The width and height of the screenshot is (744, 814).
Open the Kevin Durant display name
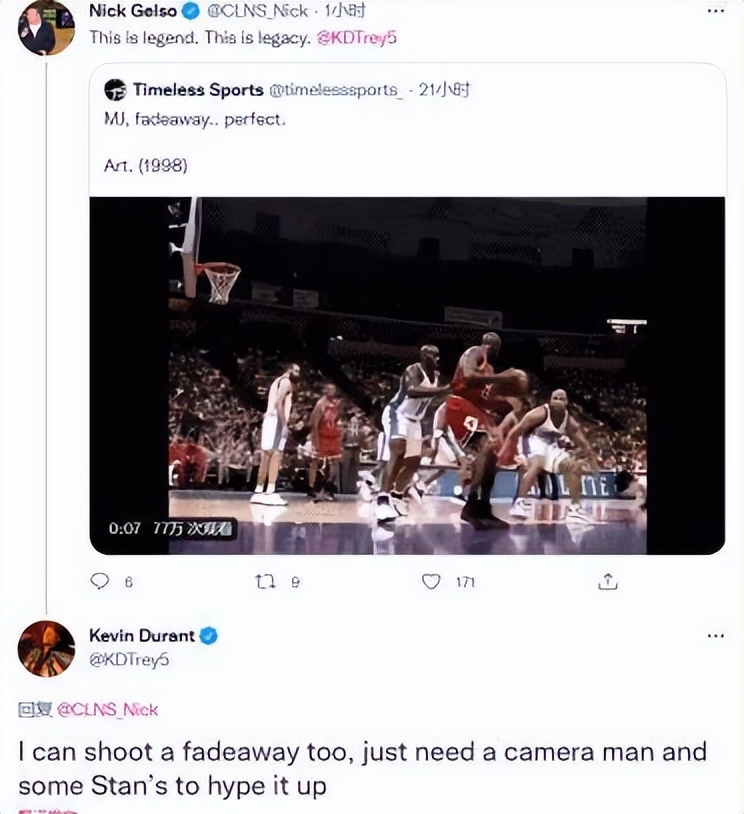coord(142,635)
